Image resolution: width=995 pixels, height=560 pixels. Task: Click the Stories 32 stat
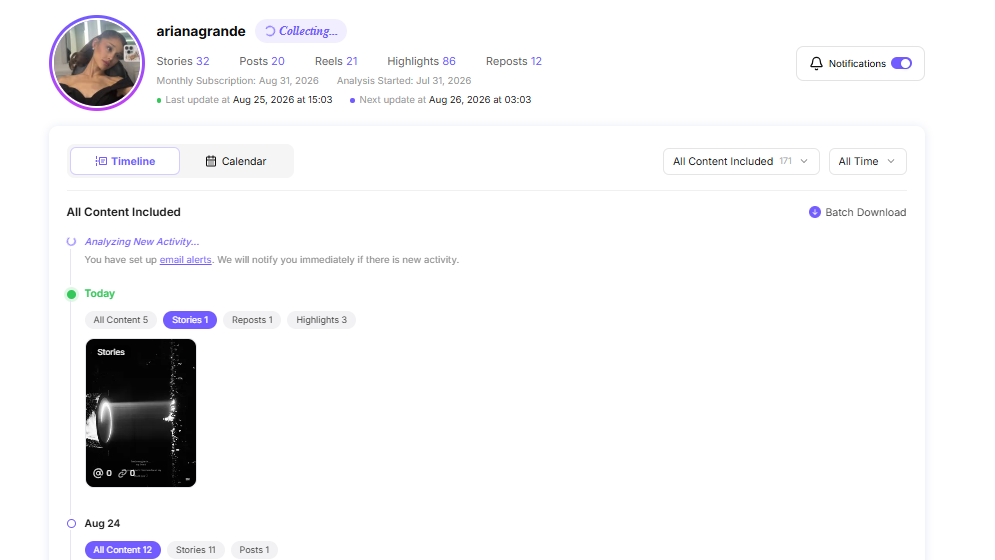pyautogui.click(x=183, y=61)
